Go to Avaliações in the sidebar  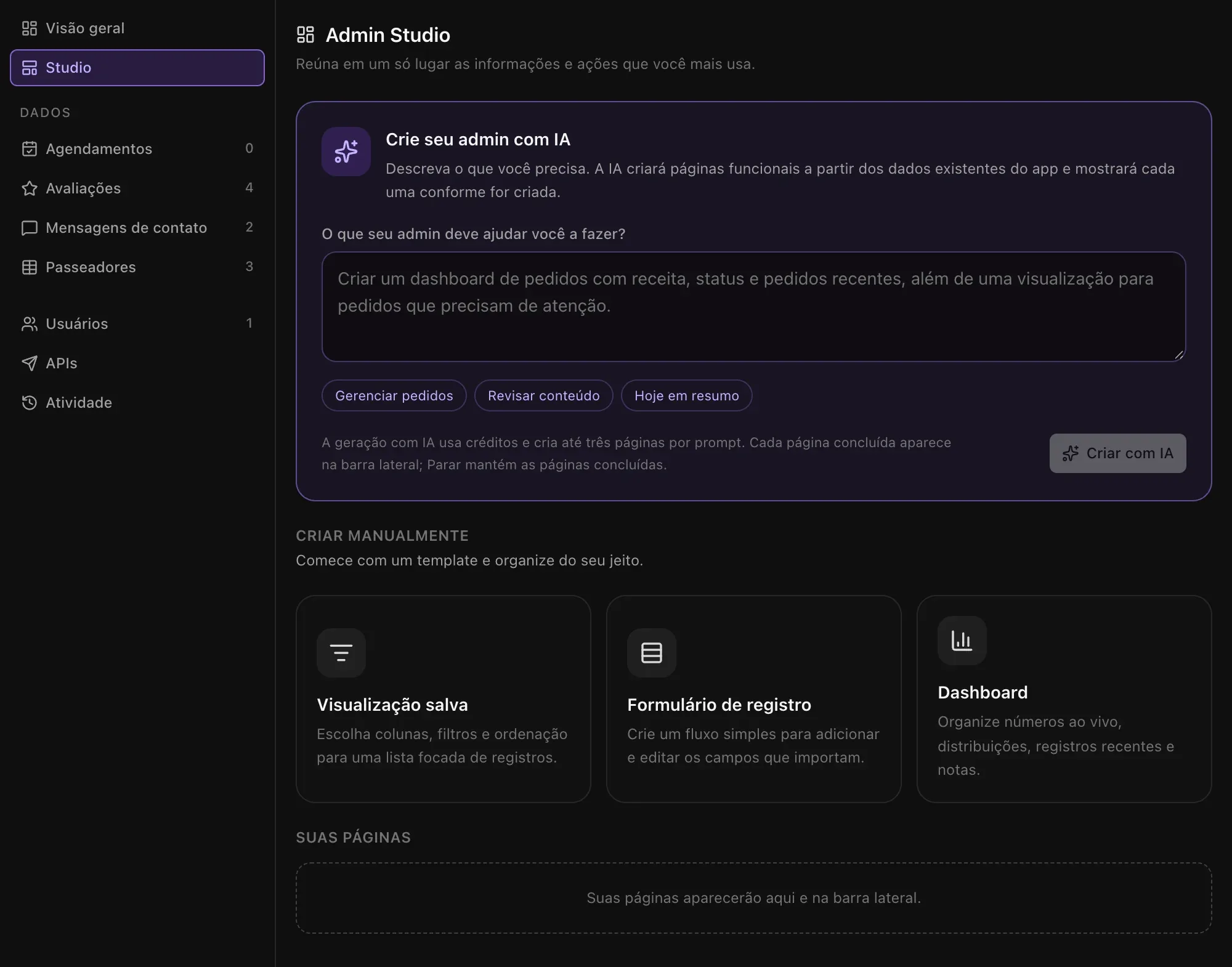pos(137,188)
